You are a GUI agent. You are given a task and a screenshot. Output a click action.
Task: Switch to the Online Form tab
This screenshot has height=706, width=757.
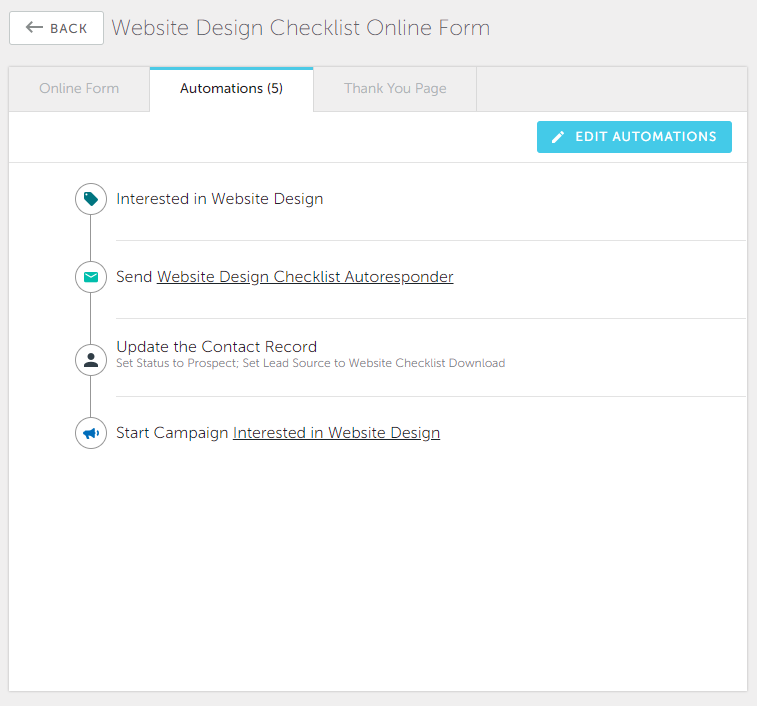[x=79, y=89]
